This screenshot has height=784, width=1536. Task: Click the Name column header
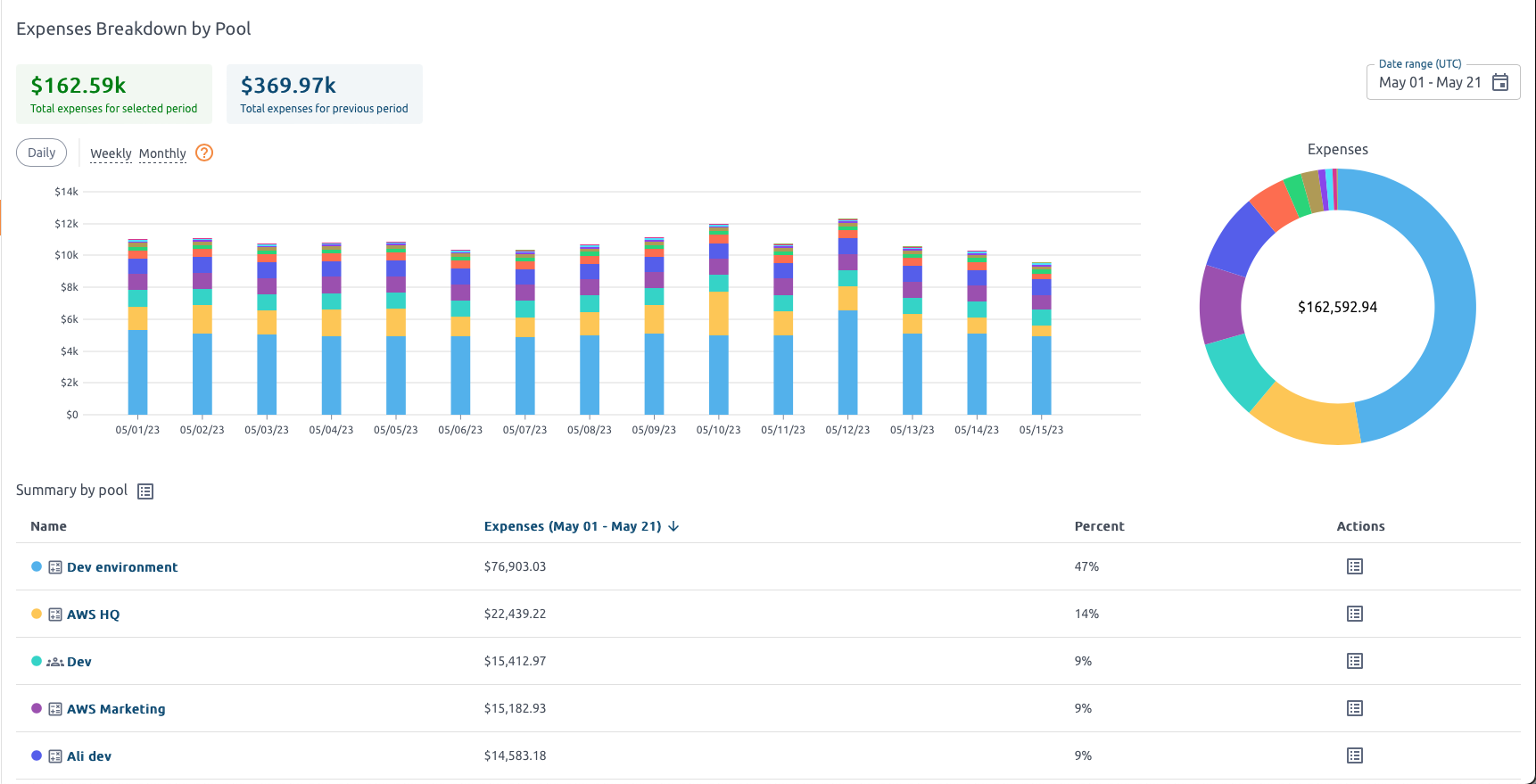click(48, 526)
